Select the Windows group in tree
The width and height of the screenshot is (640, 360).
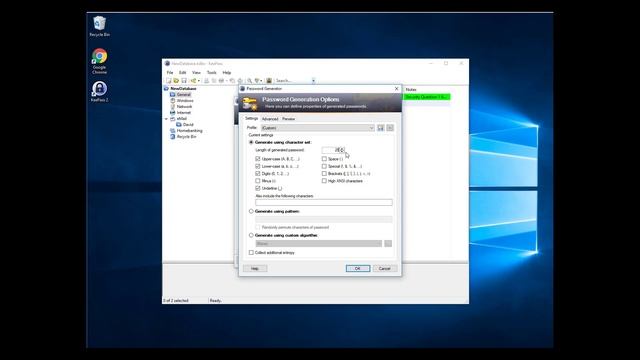(x=185, y=100)
